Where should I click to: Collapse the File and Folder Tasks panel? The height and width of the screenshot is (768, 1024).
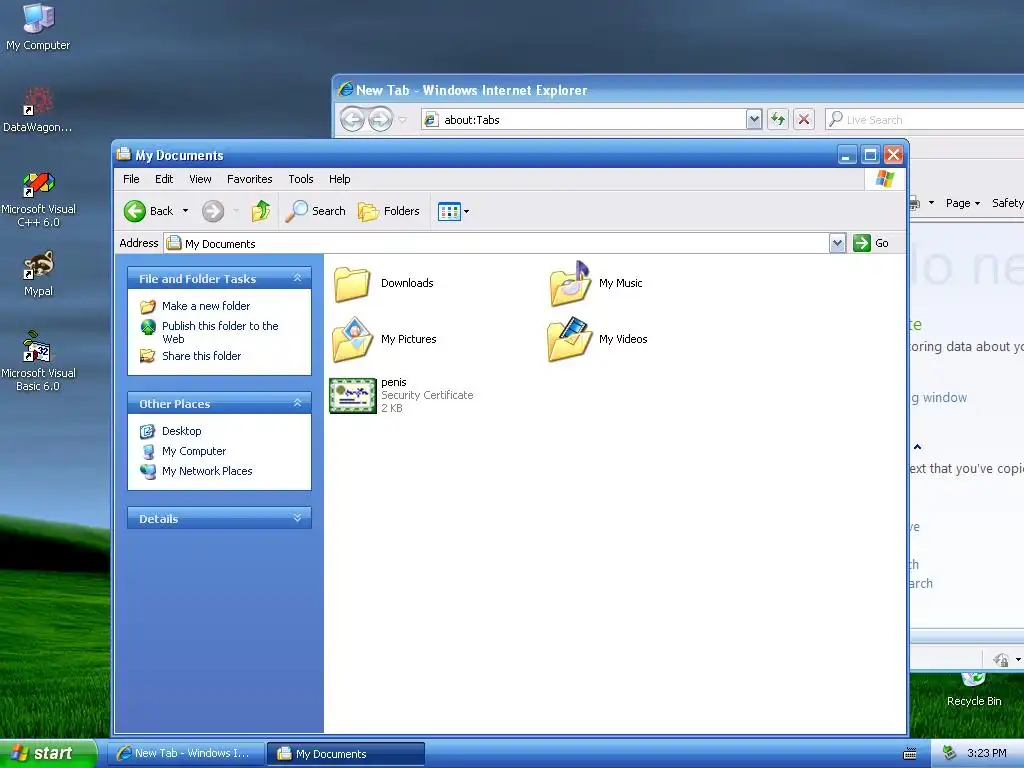coord(297,278)
